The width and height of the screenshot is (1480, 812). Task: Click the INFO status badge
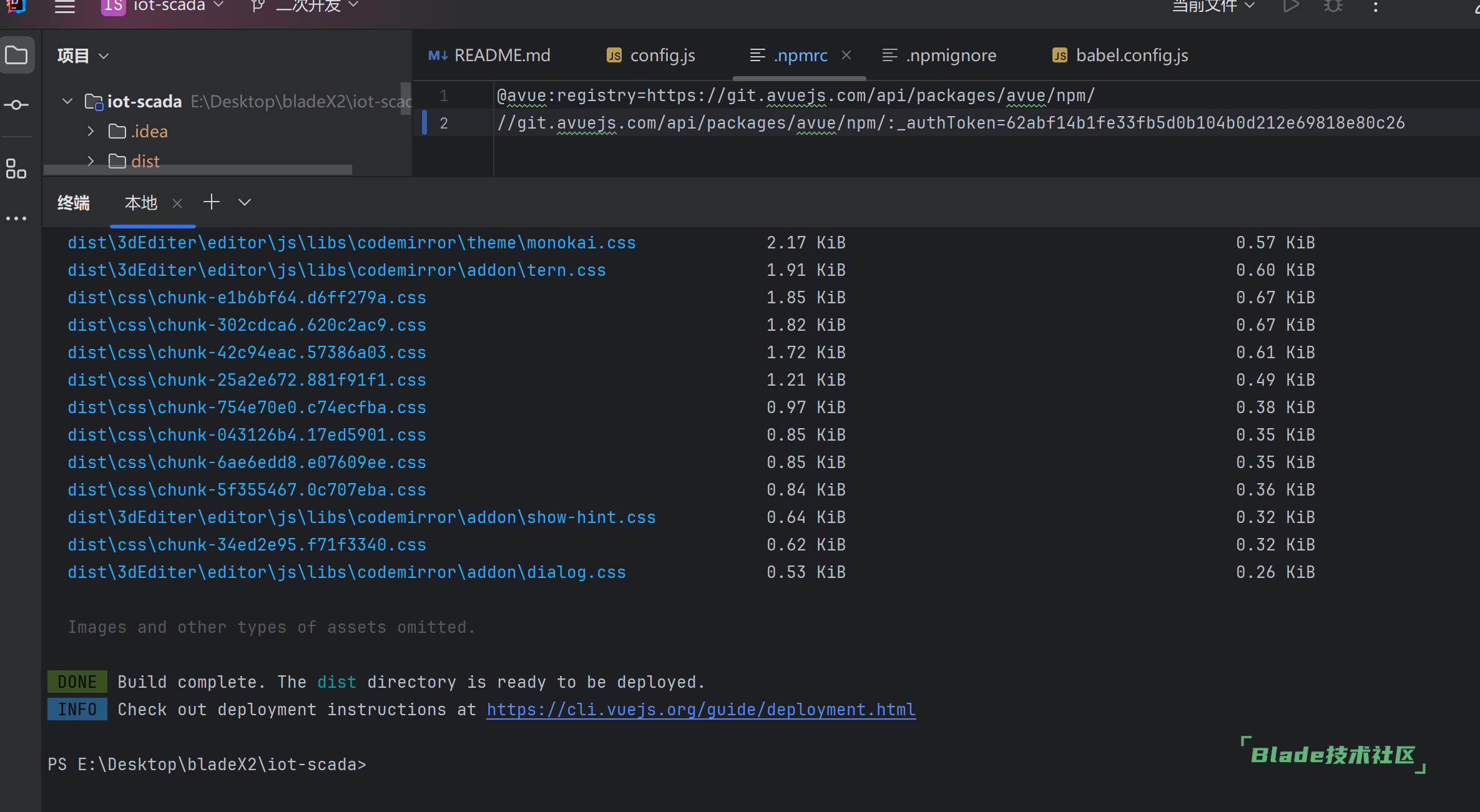(77, 710)
